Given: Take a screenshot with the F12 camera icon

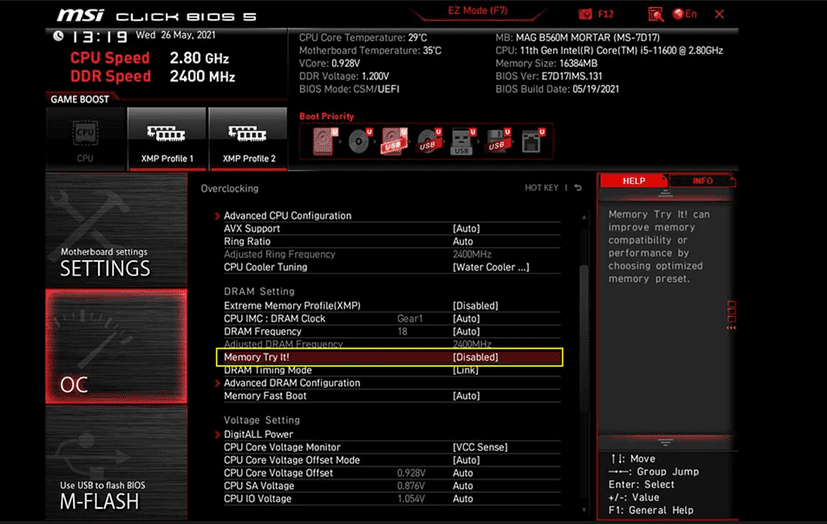Looking at the screenshot, I should [x=585, y=14].
